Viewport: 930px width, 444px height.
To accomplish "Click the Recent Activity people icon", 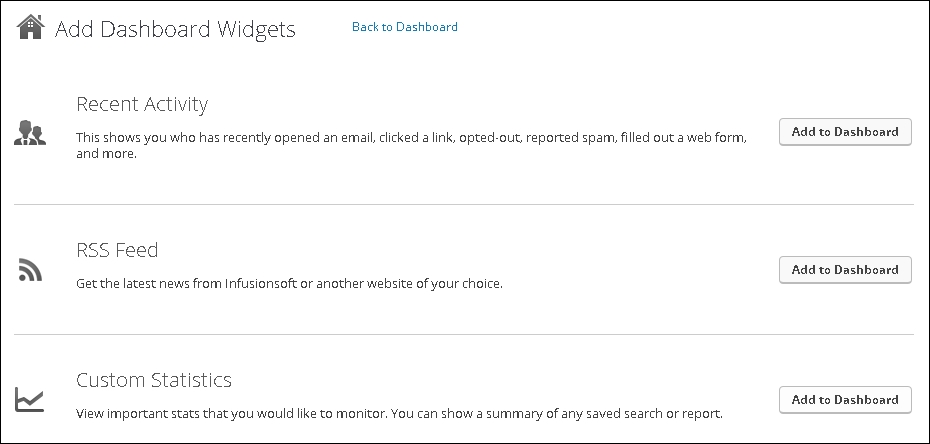I will (x=30, y=133).
